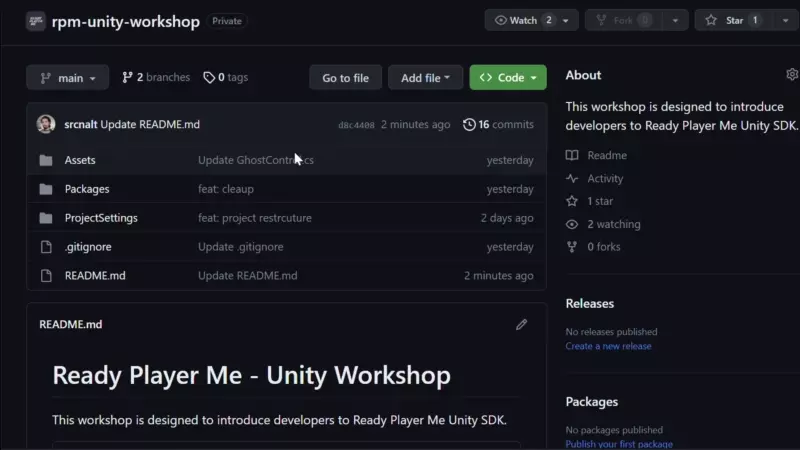Image resolution: width=800 pixels, height=450 pixels.
Task: Open the .gitignore file
Action: (x=88, y=247)
